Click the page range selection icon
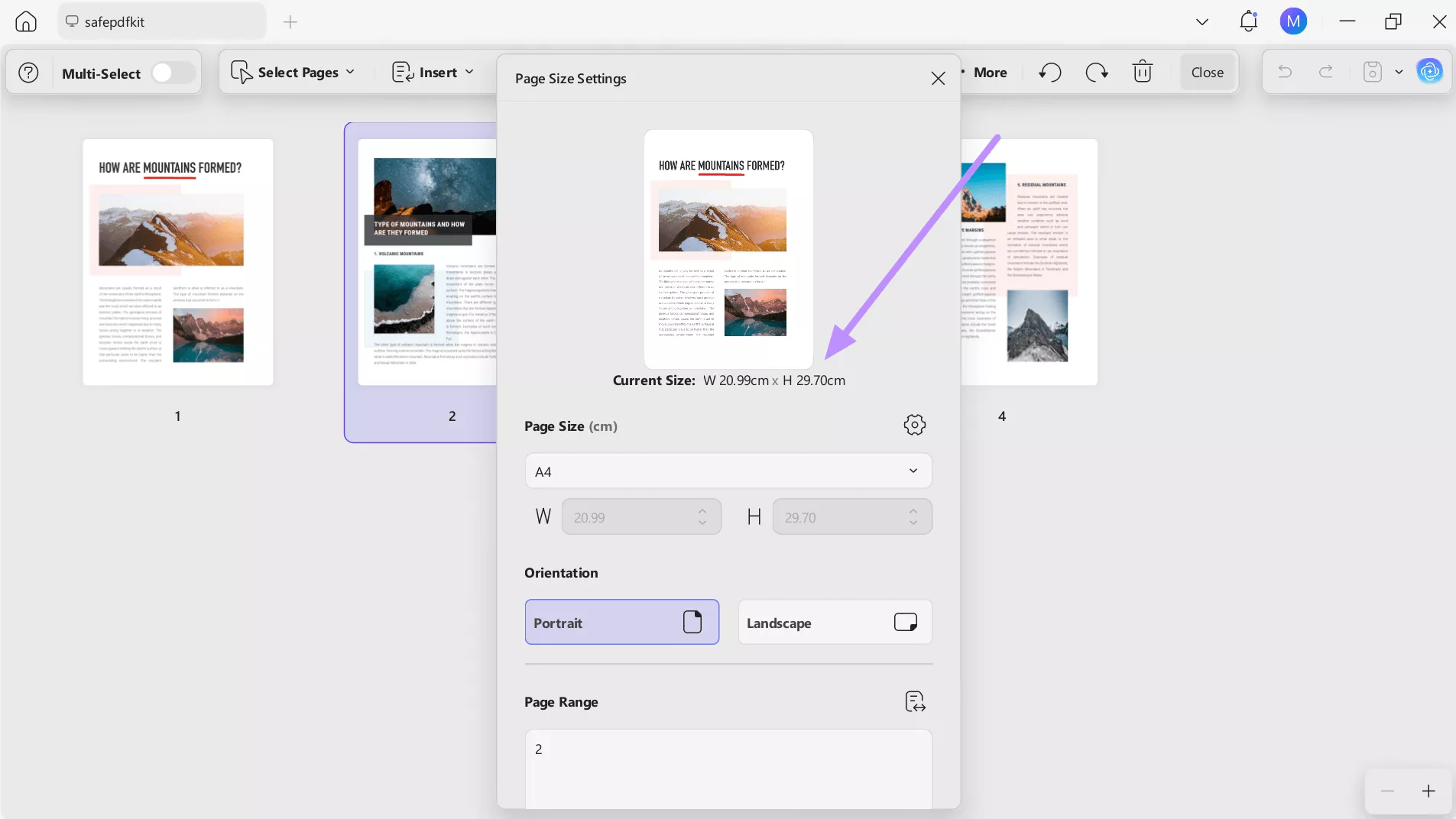This screenshot has height=819, width=1456. [x=914, y=701]
